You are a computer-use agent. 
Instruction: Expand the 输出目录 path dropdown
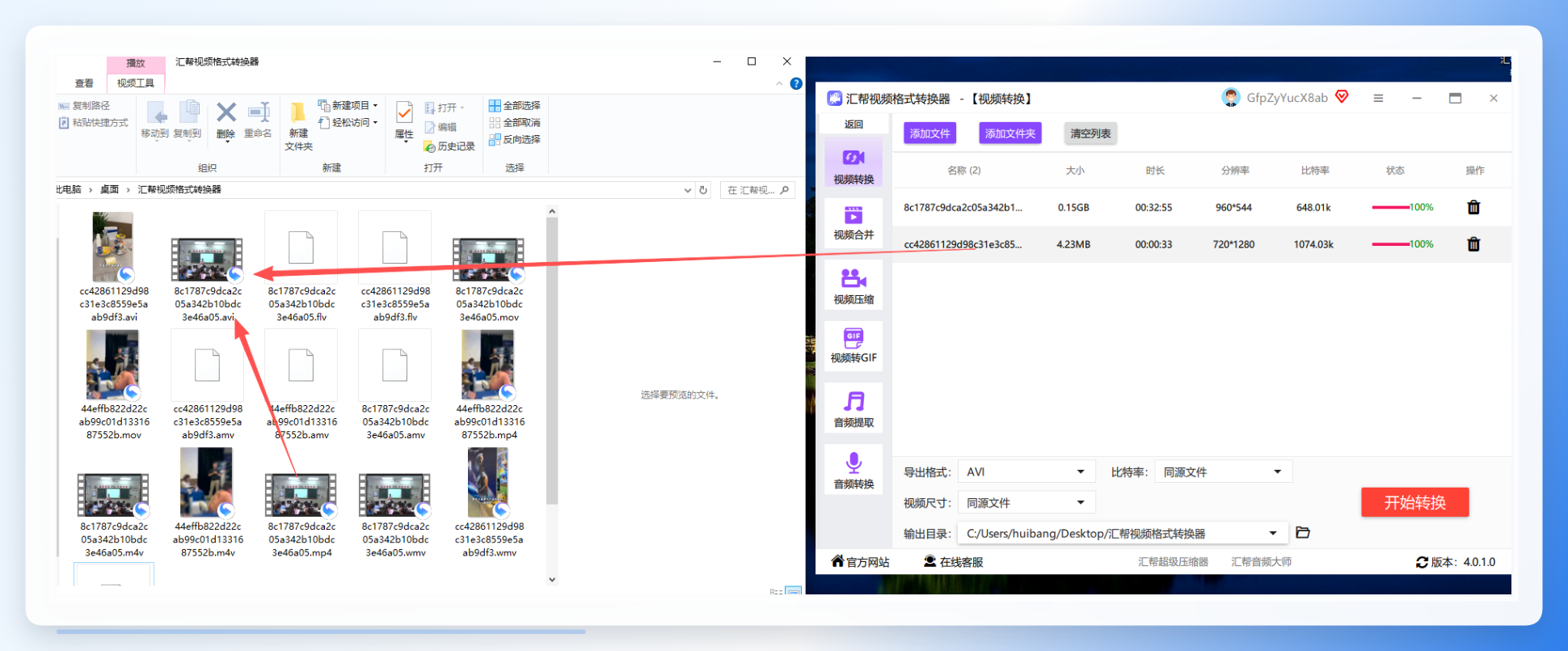tap(1273, 534)
